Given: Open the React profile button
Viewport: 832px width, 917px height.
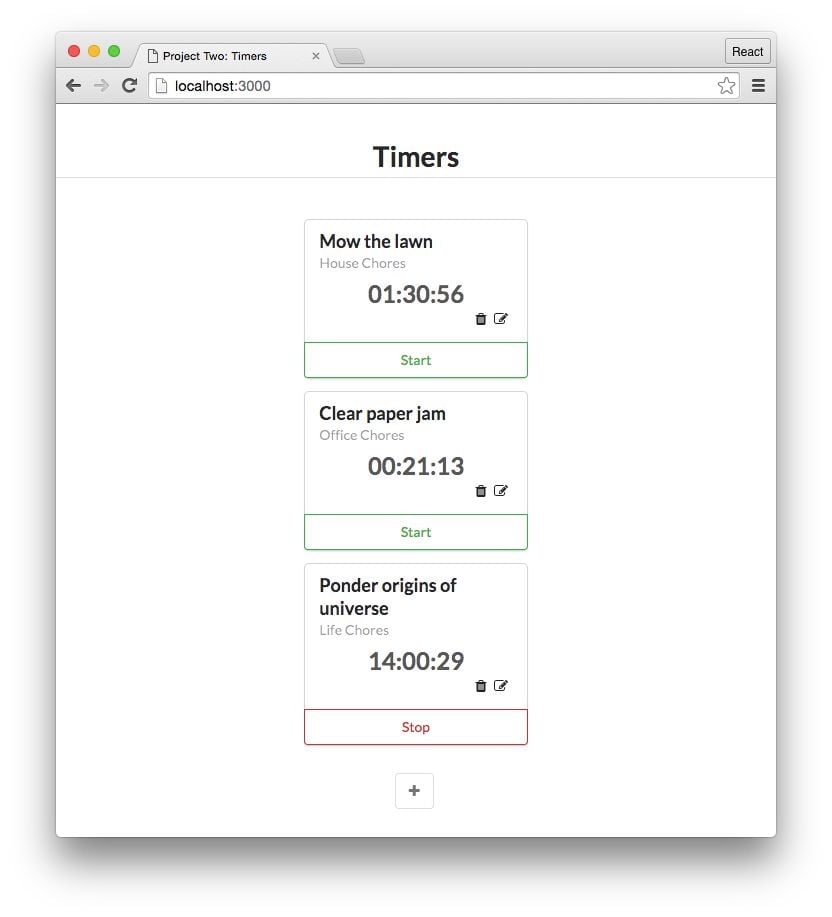Looking at the screenshot, I should [747, 51].
